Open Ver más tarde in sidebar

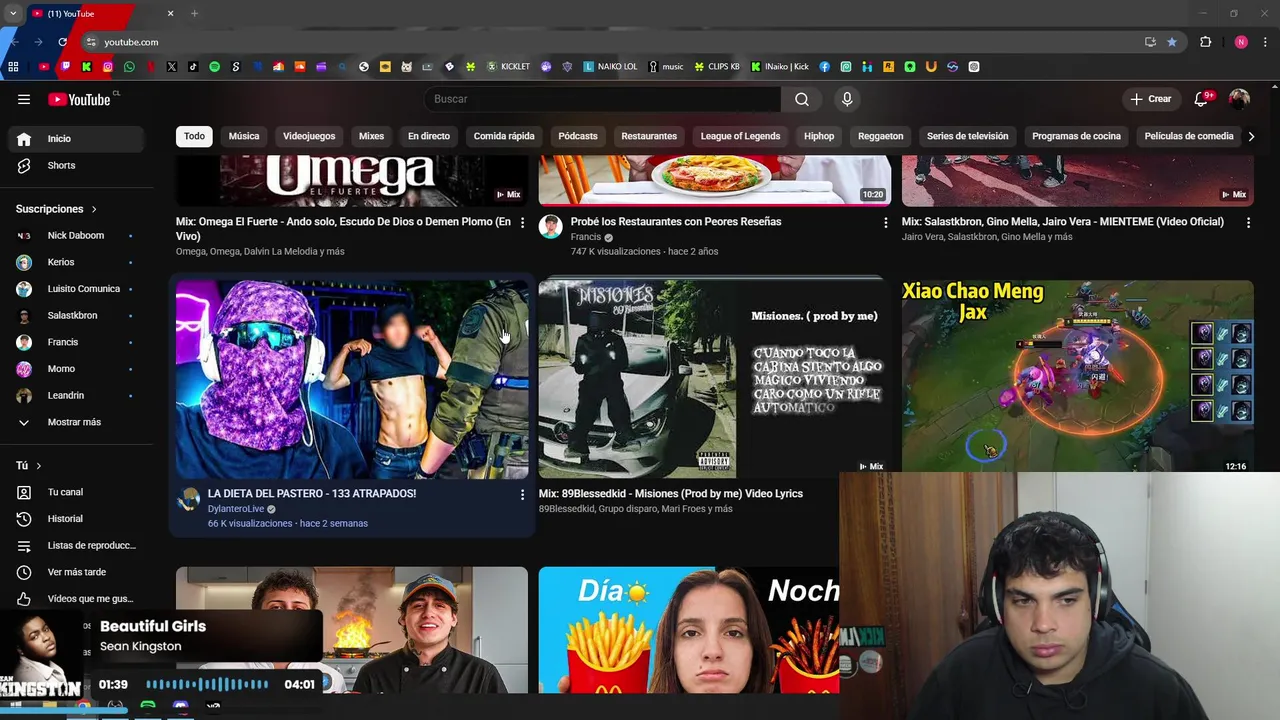[76, 572]
